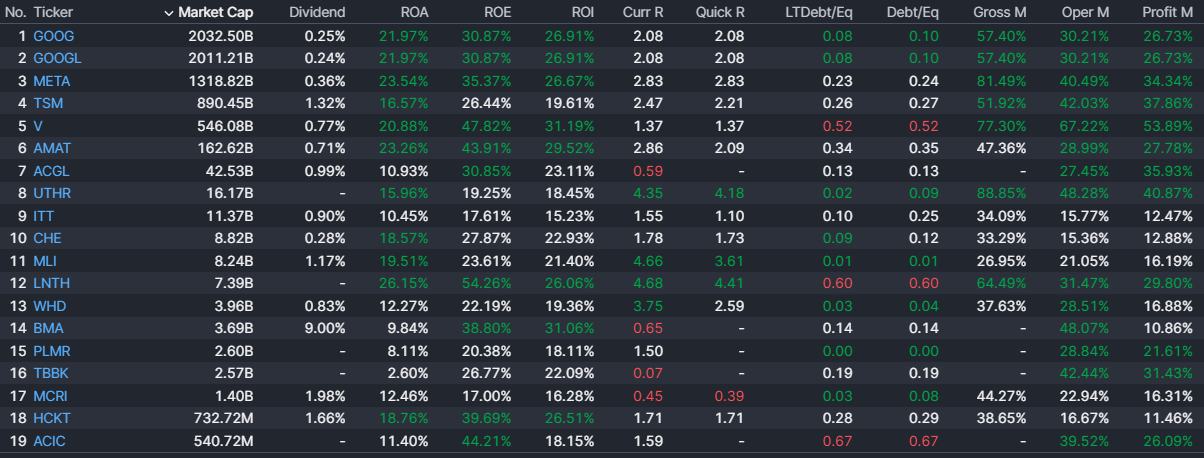Viewport: 1204px width, 458px height.
Task: Click HCKT's 732.72M market cap value
Action: click(x=220, y=418)
